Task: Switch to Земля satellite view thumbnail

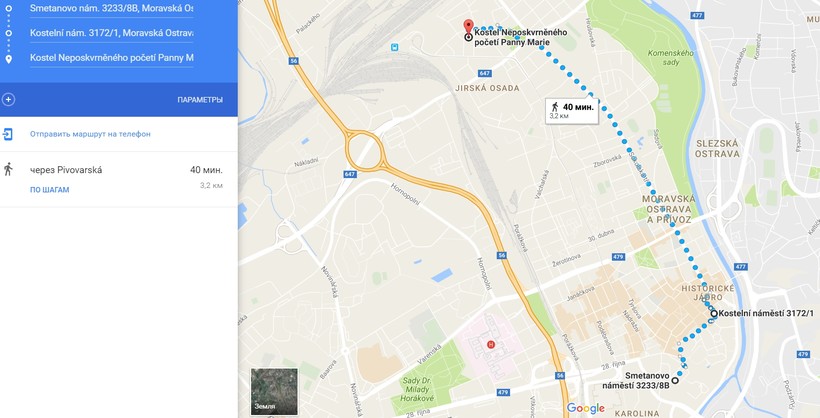Action: [274, 391]
